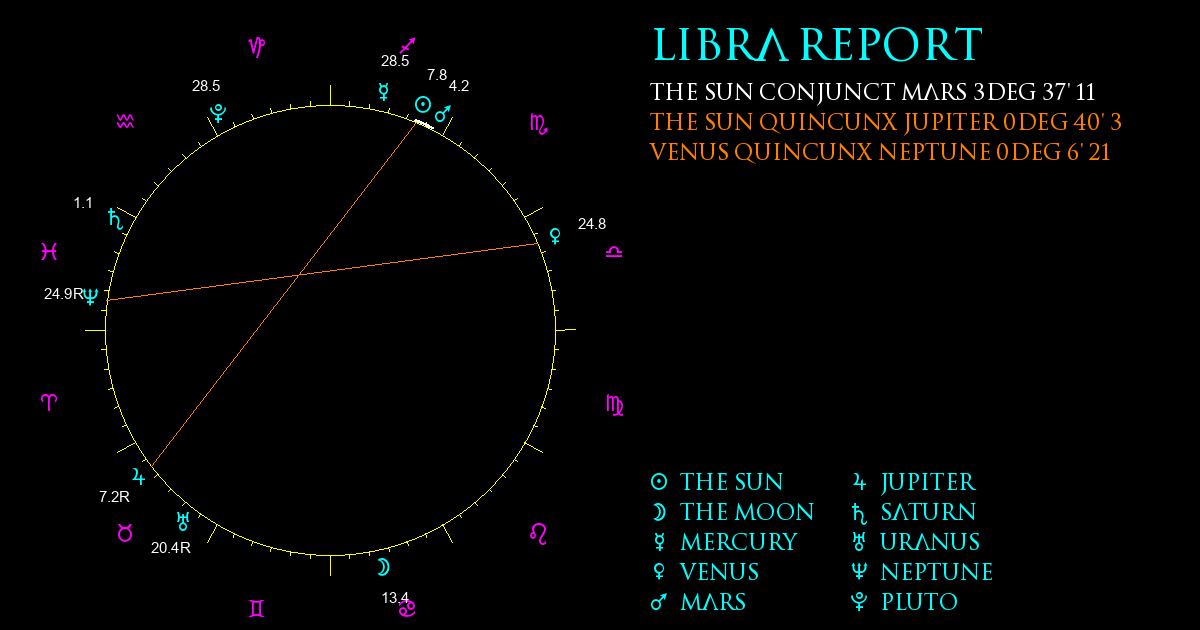Select the Sun glyph on the chart wheel
The height and width of the screenshot is (630, 1200).
pyautogui.click(x=423, y=105)
